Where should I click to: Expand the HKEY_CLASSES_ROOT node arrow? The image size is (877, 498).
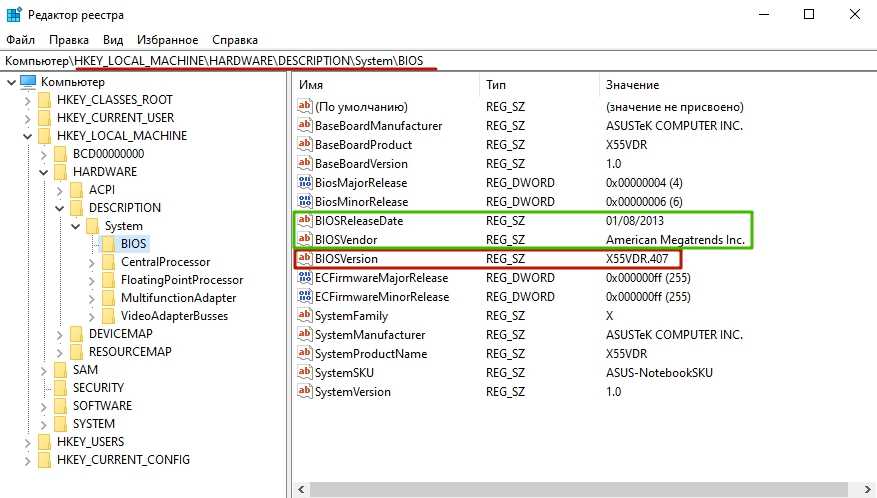click(26, 100)
